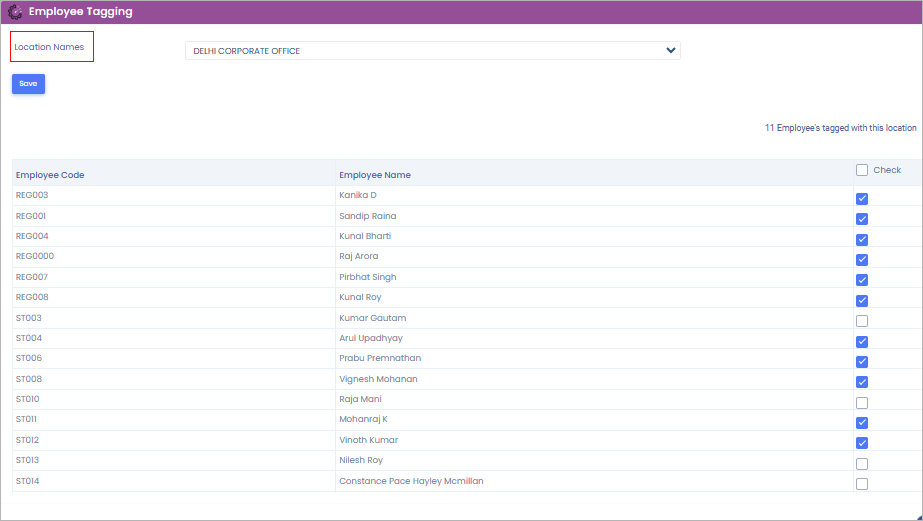Viewport: 923px width, 521px height.
Task: Check the checkbox for Nilesh Roy
Action: [x=862, y=464]
